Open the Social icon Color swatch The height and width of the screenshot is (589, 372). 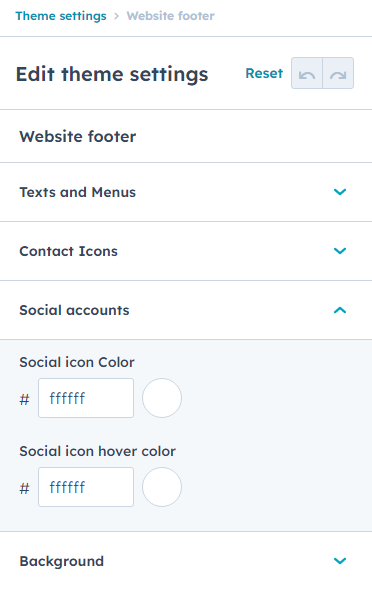[x=162, y=398]
